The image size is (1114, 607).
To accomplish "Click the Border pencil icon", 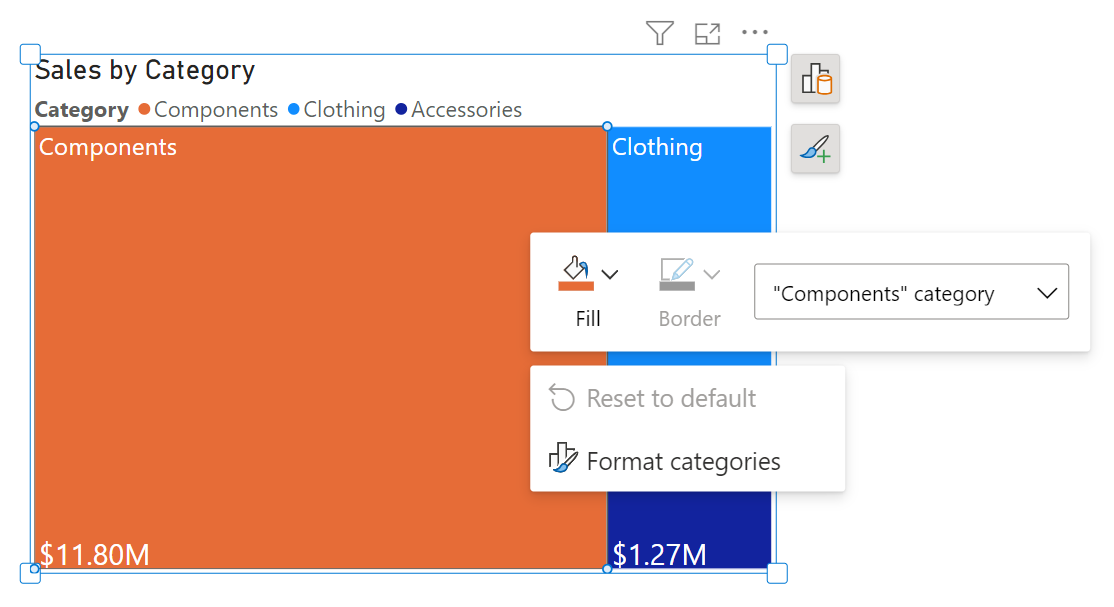I will click(677, 269).
